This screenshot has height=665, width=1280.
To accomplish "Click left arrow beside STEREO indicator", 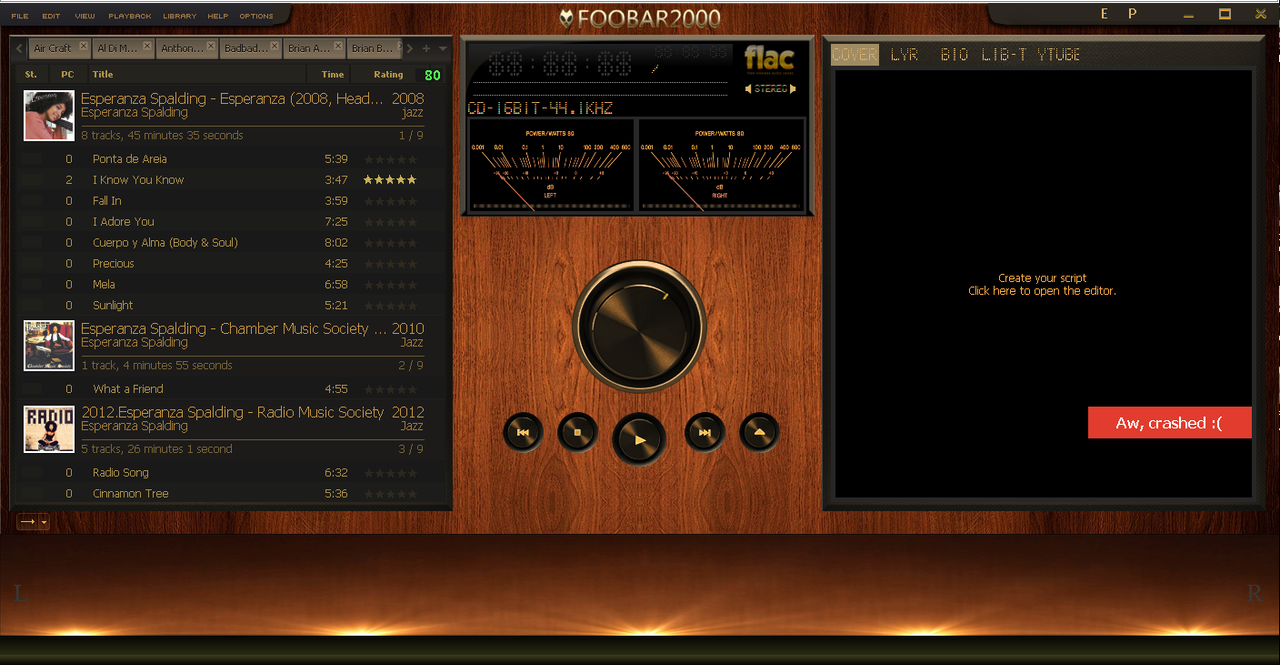I will 748,89.
